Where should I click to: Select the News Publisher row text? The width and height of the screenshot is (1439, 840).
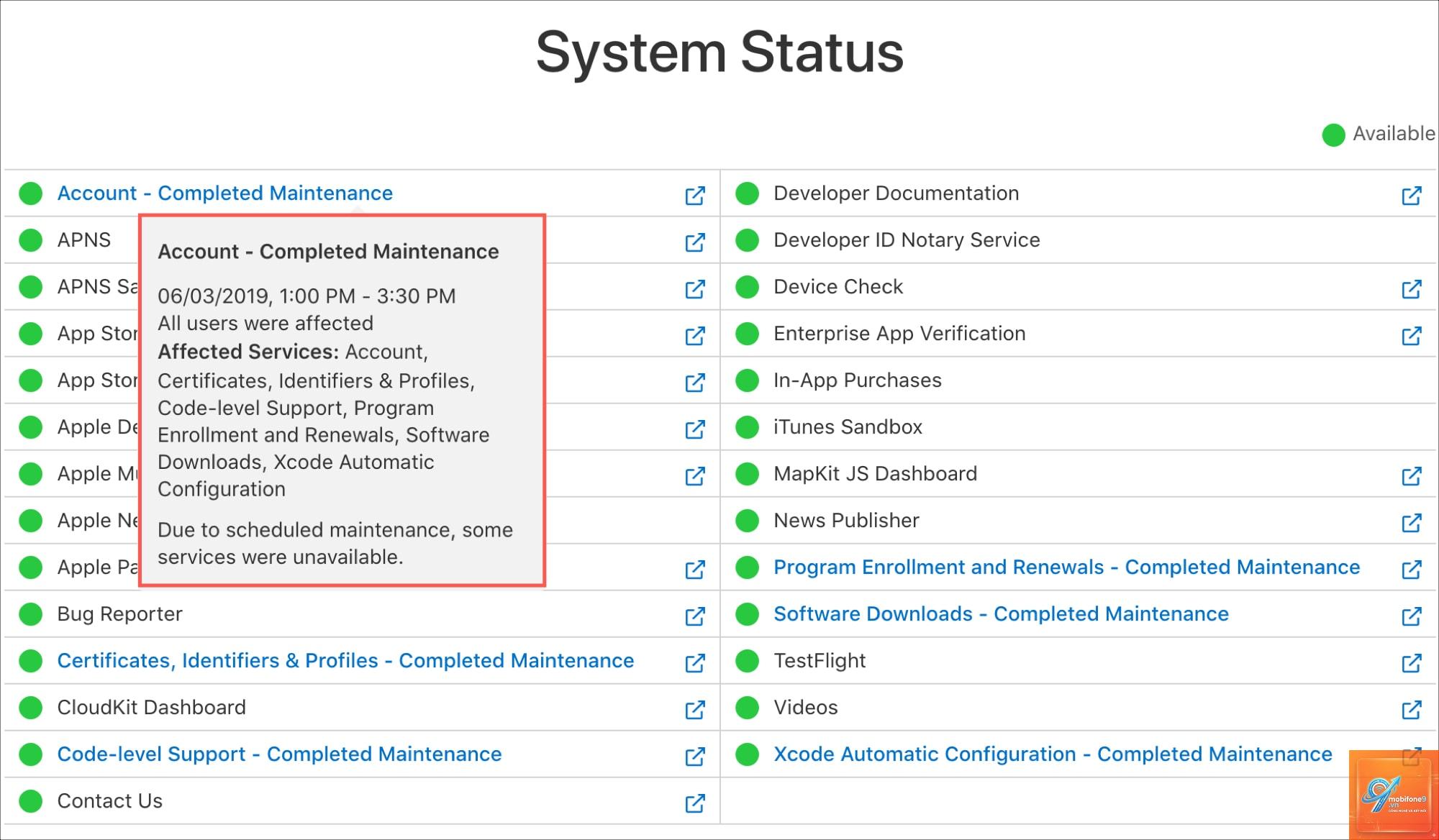[846, 521]
